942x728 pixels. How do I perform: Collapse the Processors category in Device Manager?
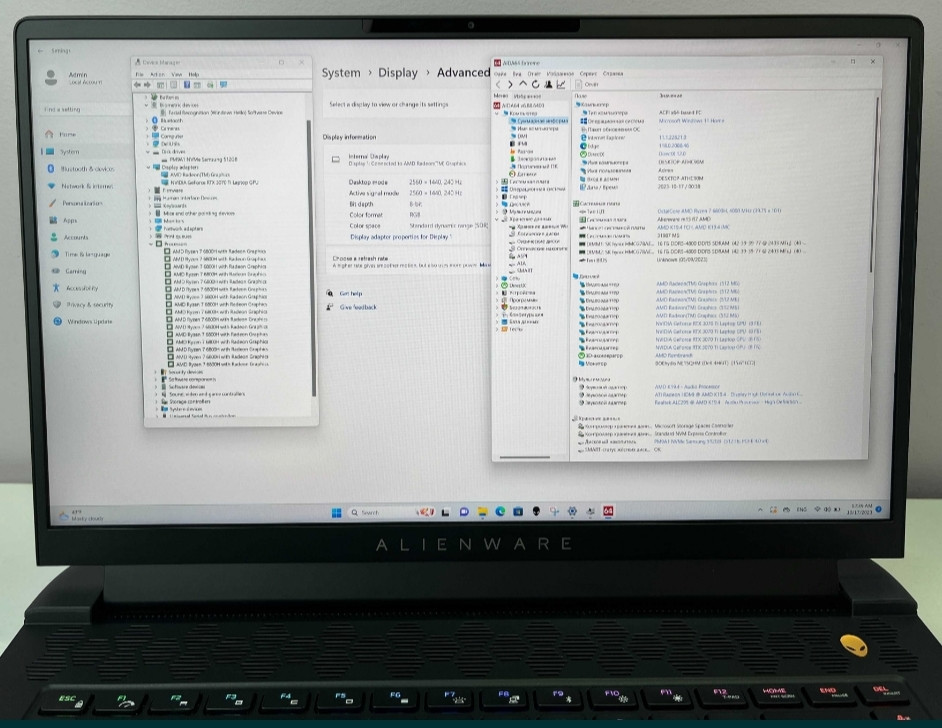(150, 244)
